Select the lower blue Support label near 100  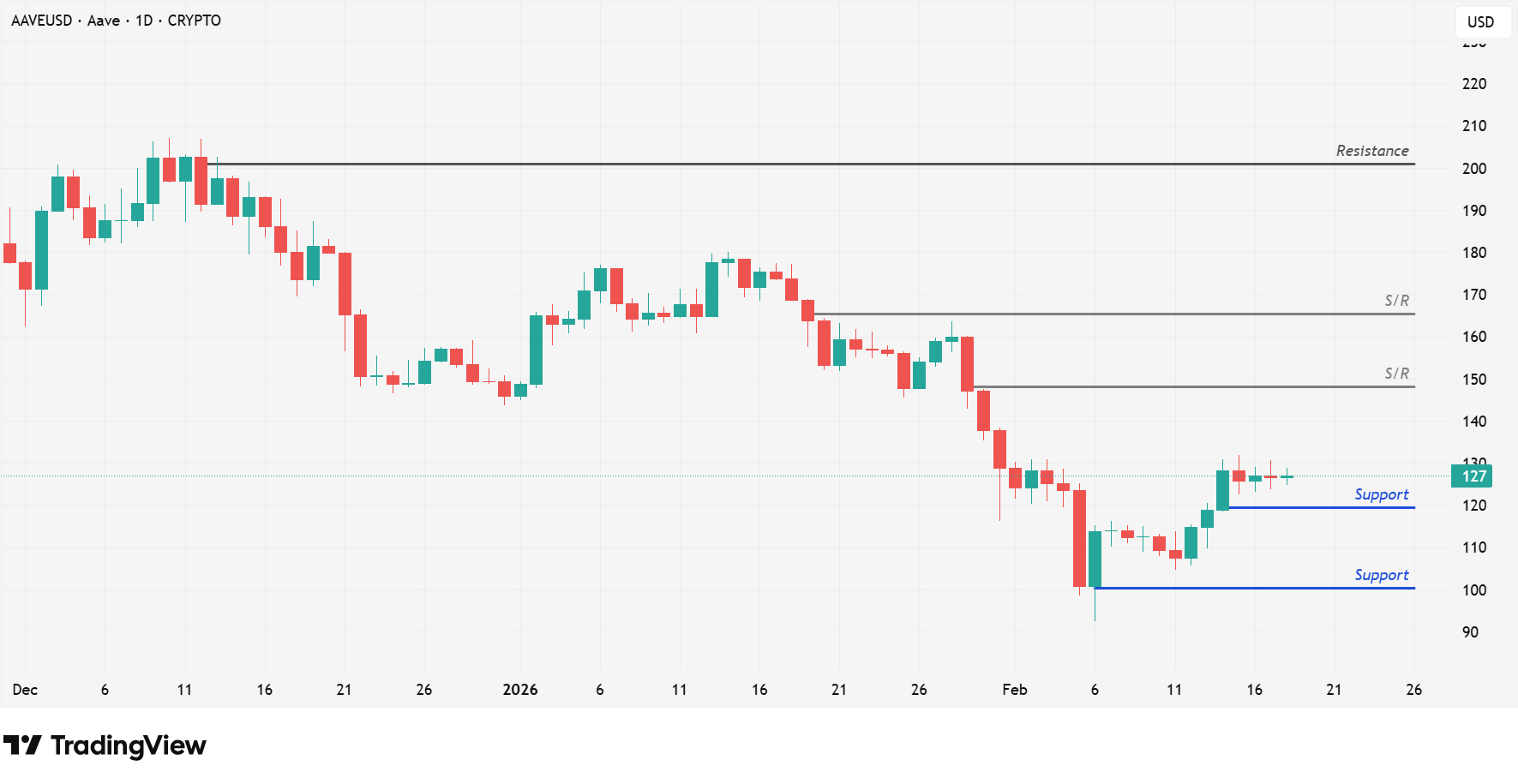tap(1381, 575)
